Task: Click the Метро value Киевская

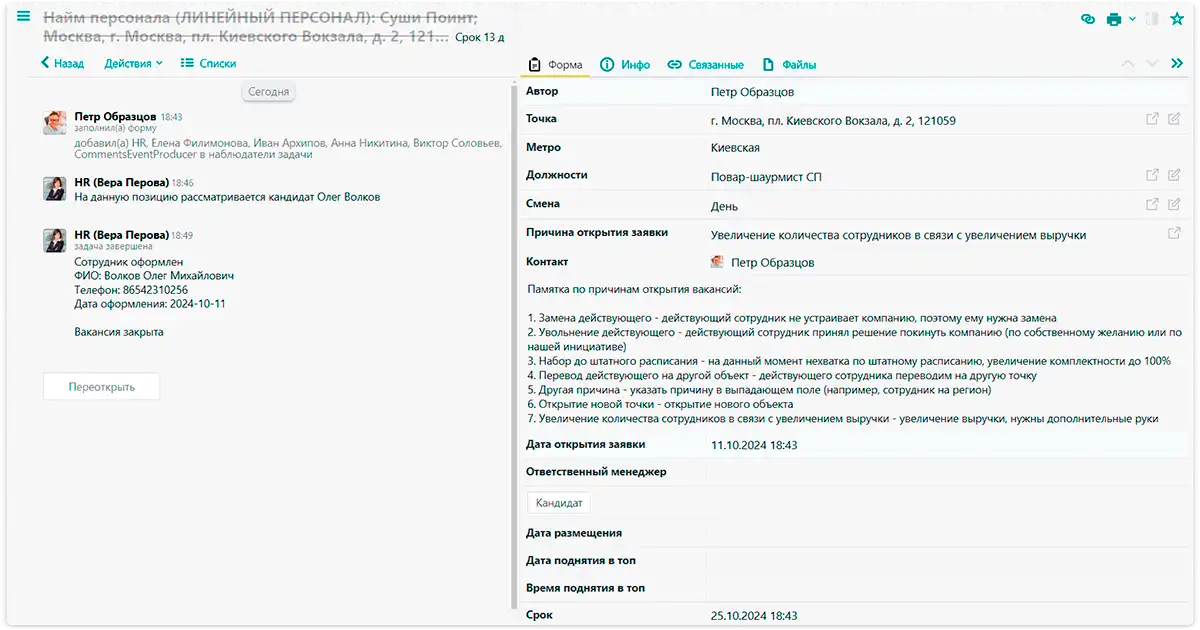Action: coord(735,148)
